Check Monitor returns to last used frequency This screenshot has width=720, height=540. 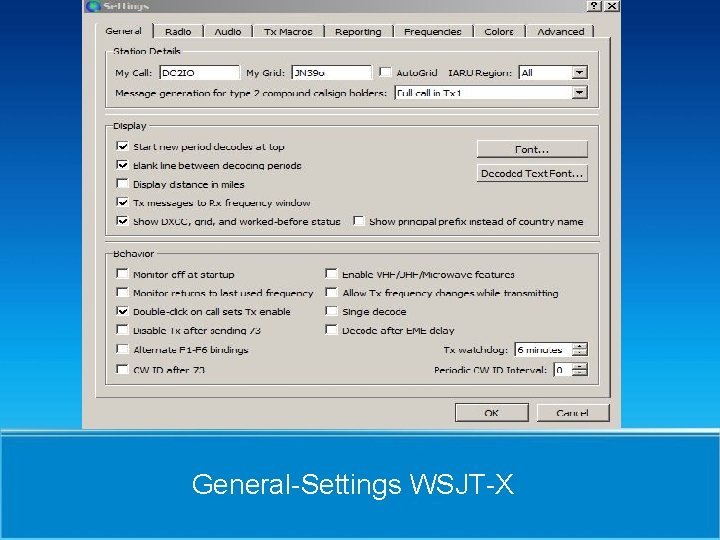(x=122, y=292)
